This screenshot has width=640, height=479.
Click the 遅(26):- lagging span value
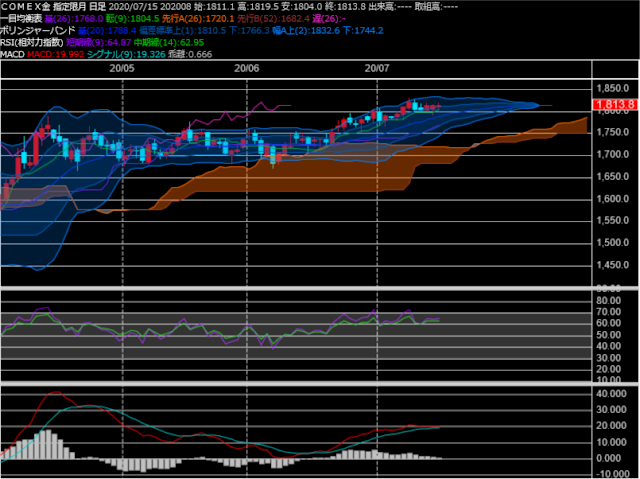329,18
